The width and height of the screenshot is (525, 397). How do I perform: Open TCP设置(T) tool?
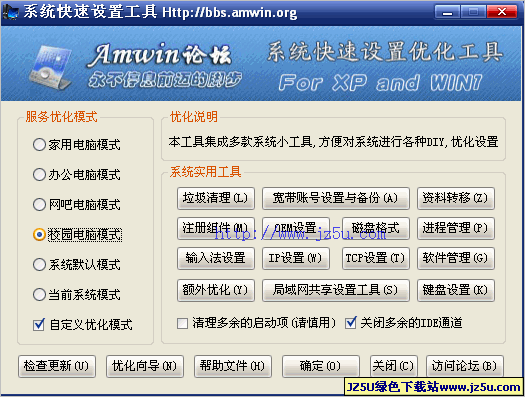click(376, 258)
